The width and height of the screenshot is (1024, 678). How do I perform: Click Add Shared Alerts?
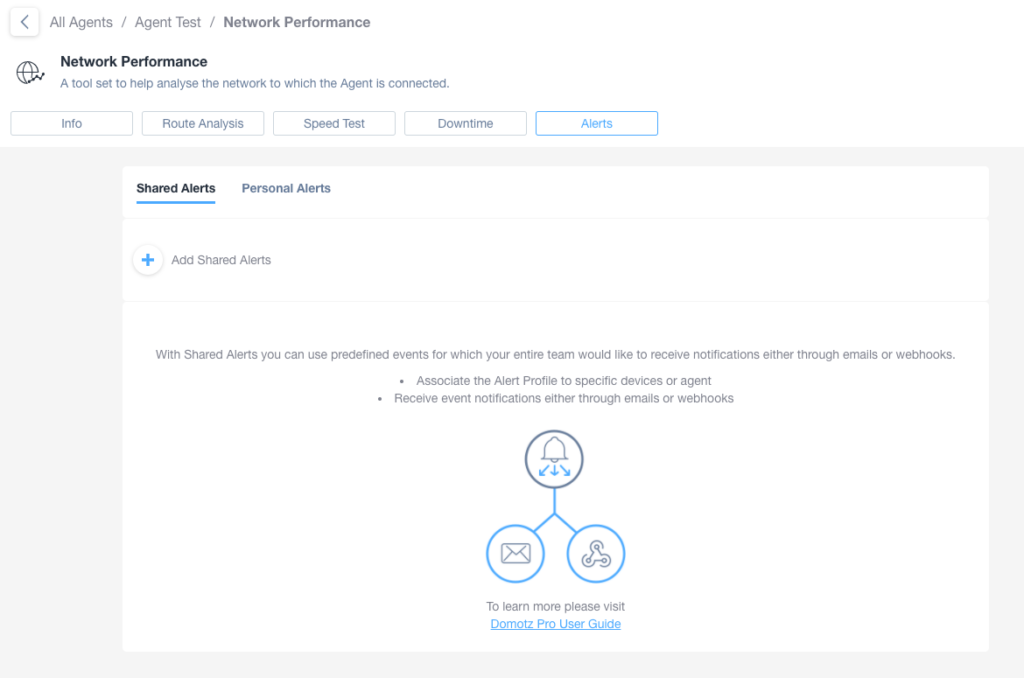(220, 259)
